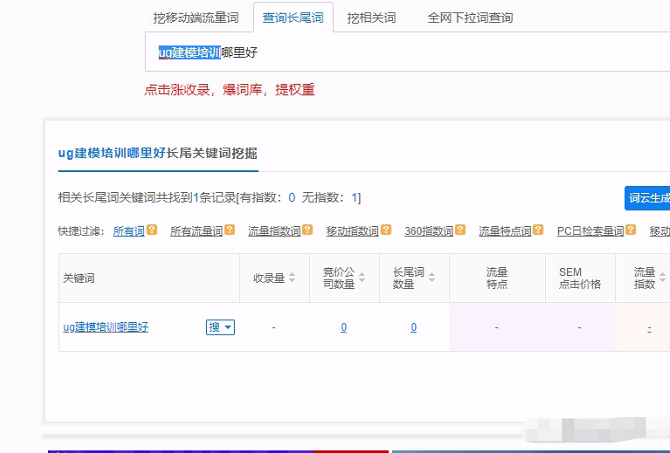
Task: Open help icon next to 所有流量词
Action: (x=230, y=230)
